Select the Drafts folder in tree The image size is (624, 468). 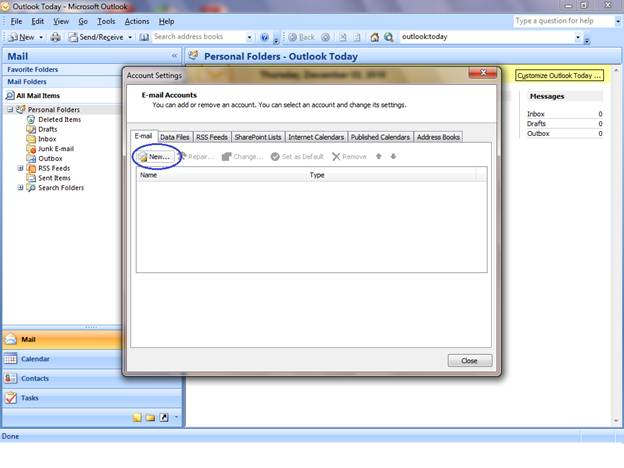[x=47, y=129]
